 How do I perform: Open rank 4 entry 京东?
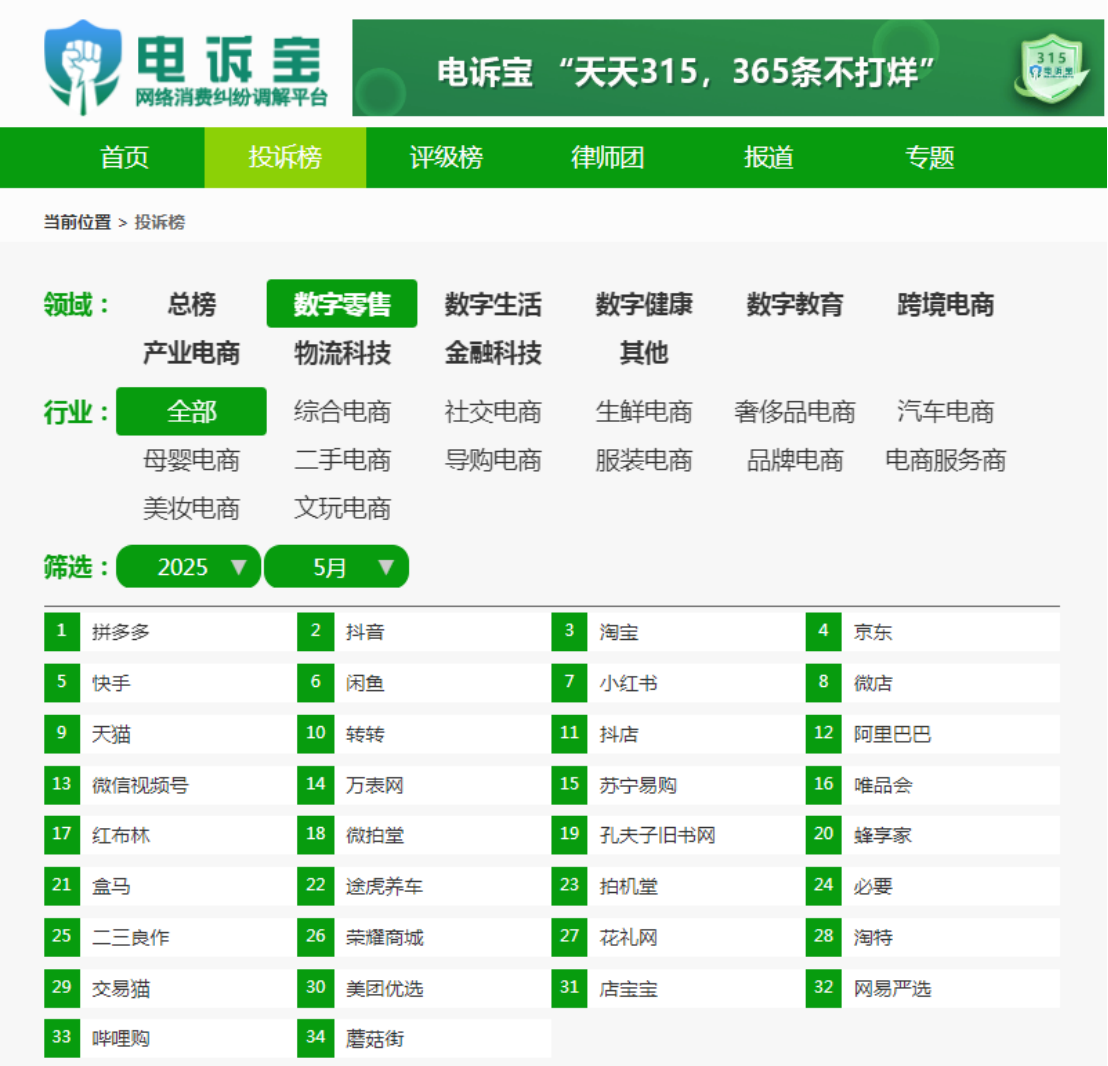pos(933,632)
